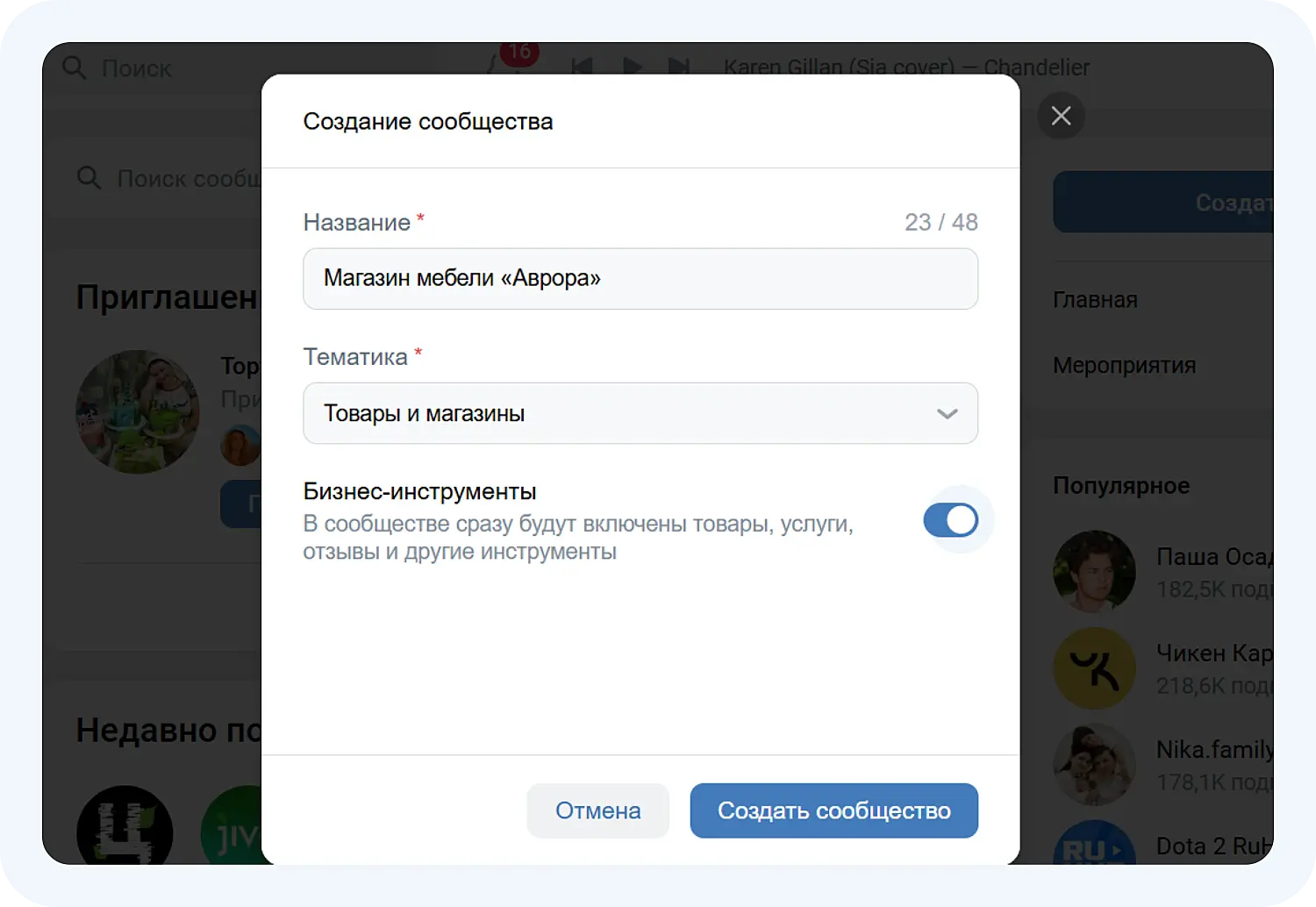Click the Karen Gillan Chandelier track title
The image size is (1316, 907).
[906, 67]
